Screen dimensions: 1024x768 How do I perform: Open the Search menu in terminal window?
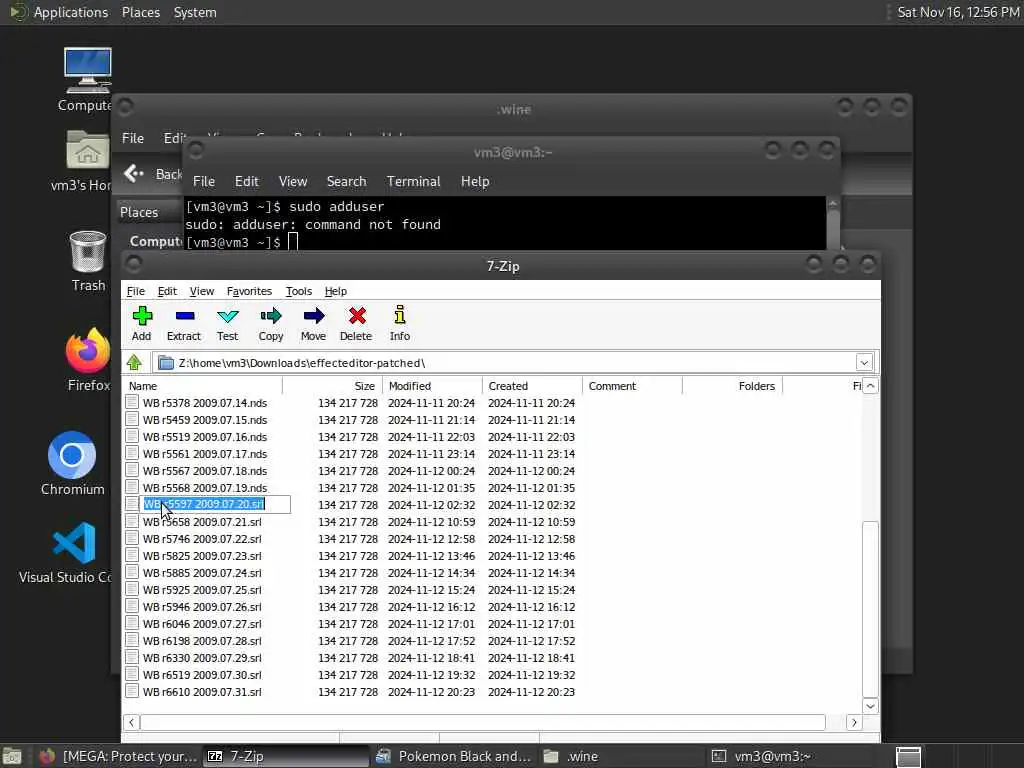346,182
